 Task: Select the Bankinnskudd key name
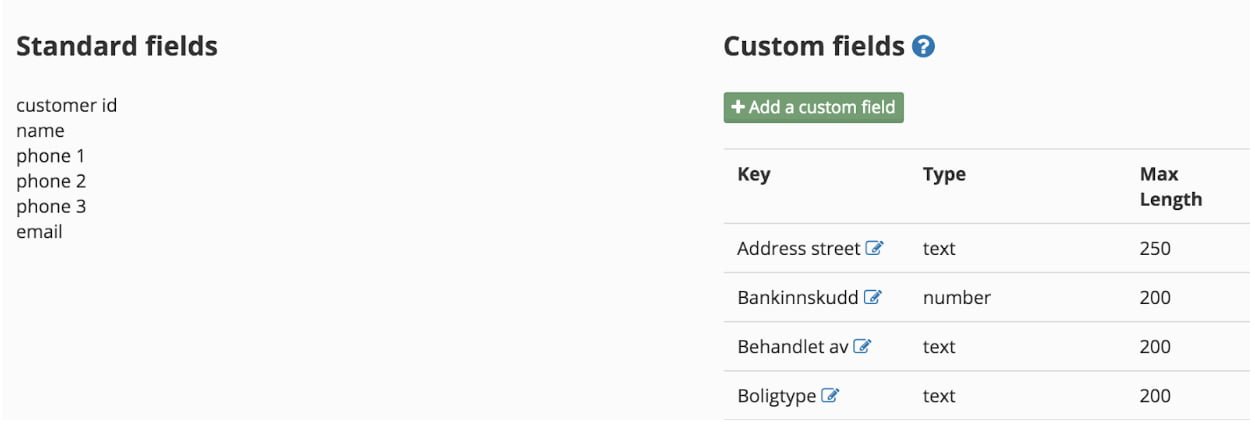coord(798,297)
